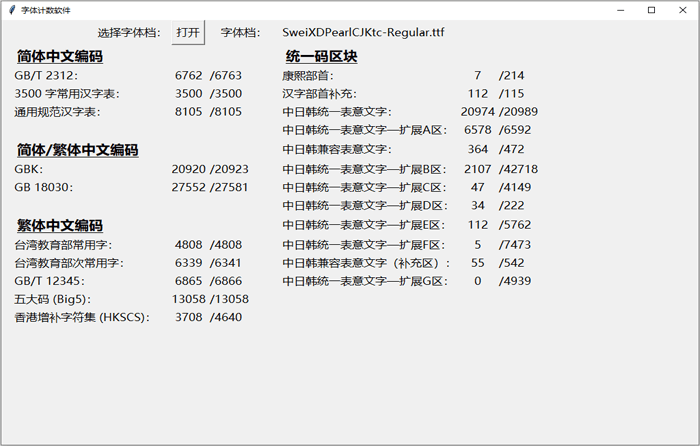Click the 通用规范汉字表 label
The image size is (700, 446).
[x=57, y=112]
